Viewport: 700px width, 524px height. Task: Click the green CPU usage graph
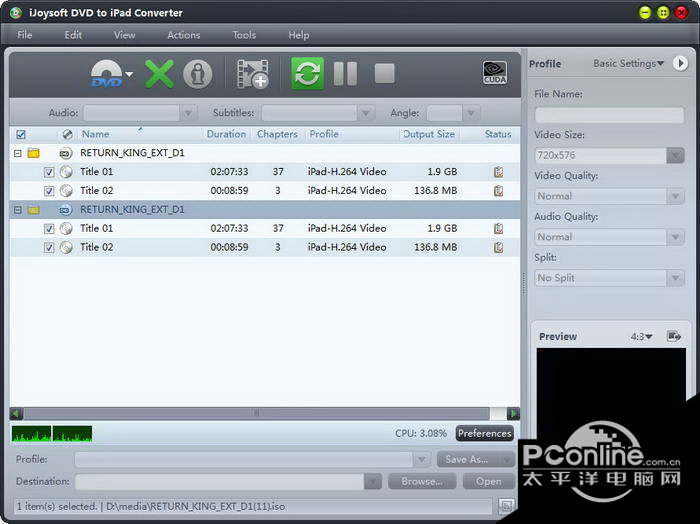(x=52, y=433)
